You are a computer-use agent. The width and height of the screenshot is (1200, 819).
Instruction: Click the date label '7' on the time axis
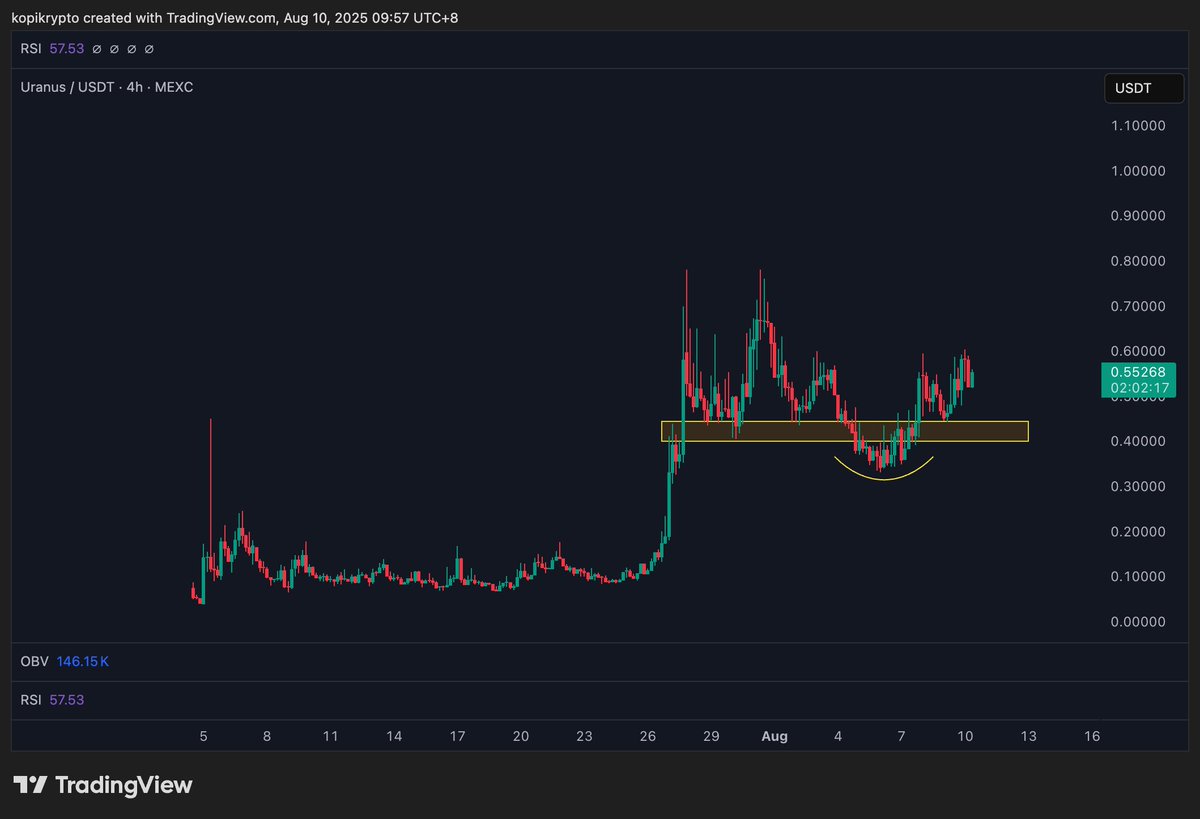(x=902, y=736)
